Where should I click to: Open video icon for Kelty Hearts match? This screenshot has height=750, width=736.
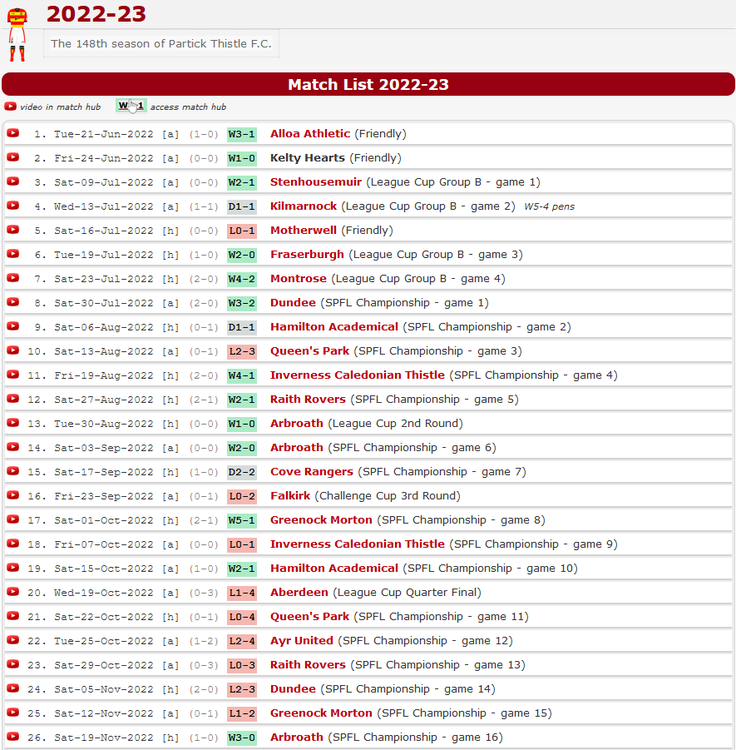(x=13, y=157)
